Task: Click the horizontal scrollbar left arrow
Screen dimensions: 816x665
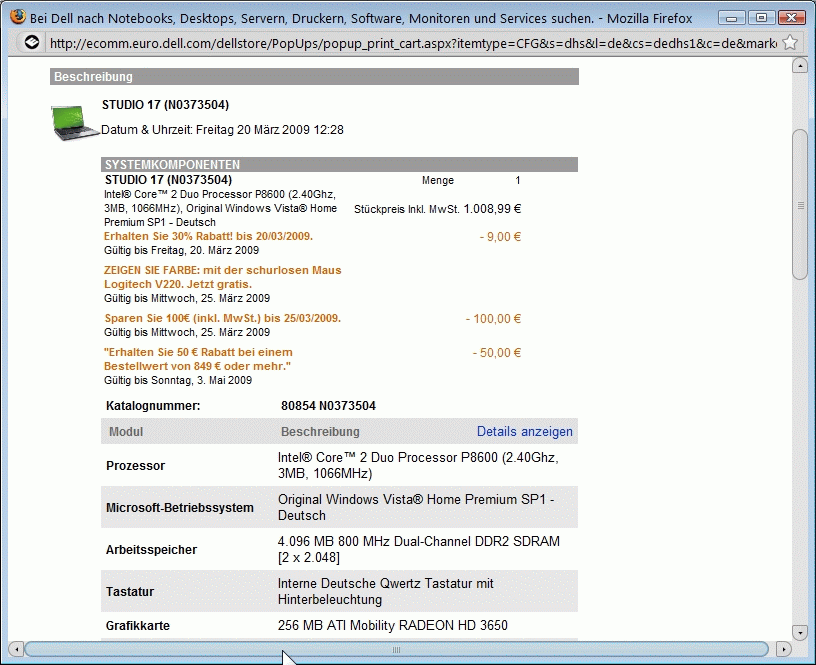Action: coord(17,649)
